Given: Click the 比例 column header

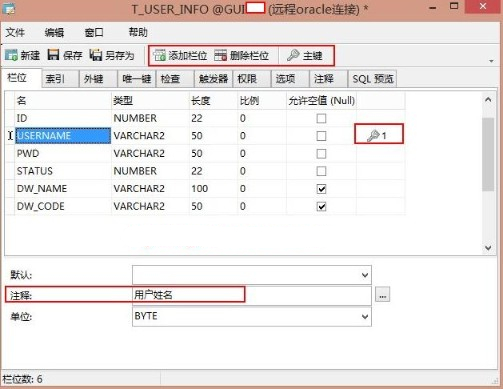Looking at the screenshot, I should [262, 101].
